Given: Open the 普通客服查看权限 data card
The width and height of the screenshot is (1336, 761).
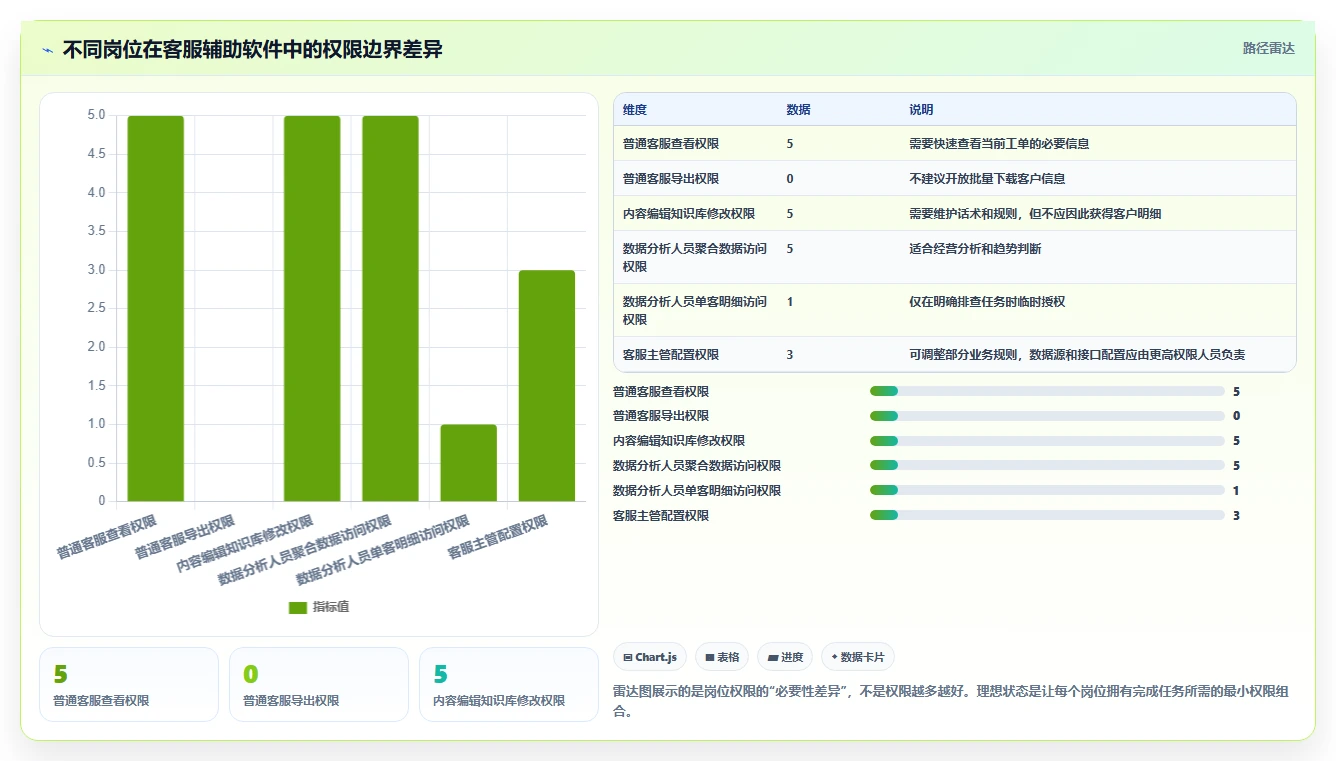Looking at the screenshot, I should pyautogui.click(x=129, y=684).
